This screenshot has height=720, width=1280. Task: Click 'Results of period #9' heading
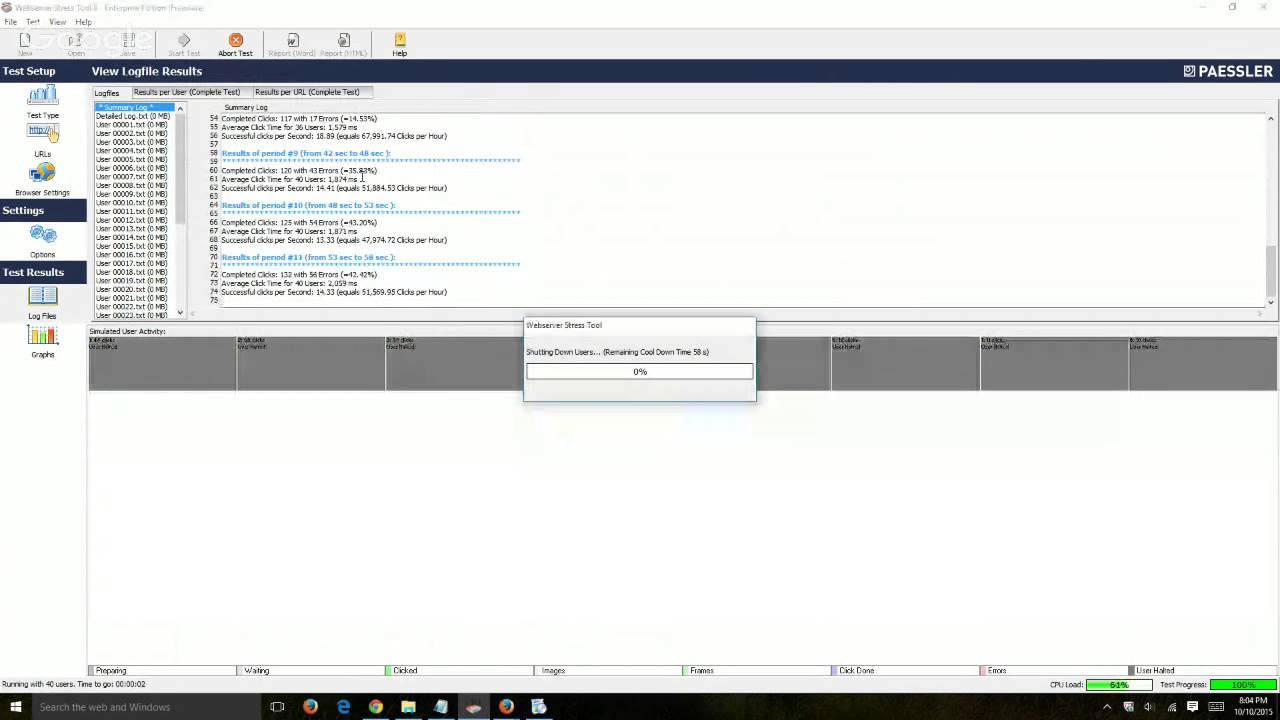[306, 153]
